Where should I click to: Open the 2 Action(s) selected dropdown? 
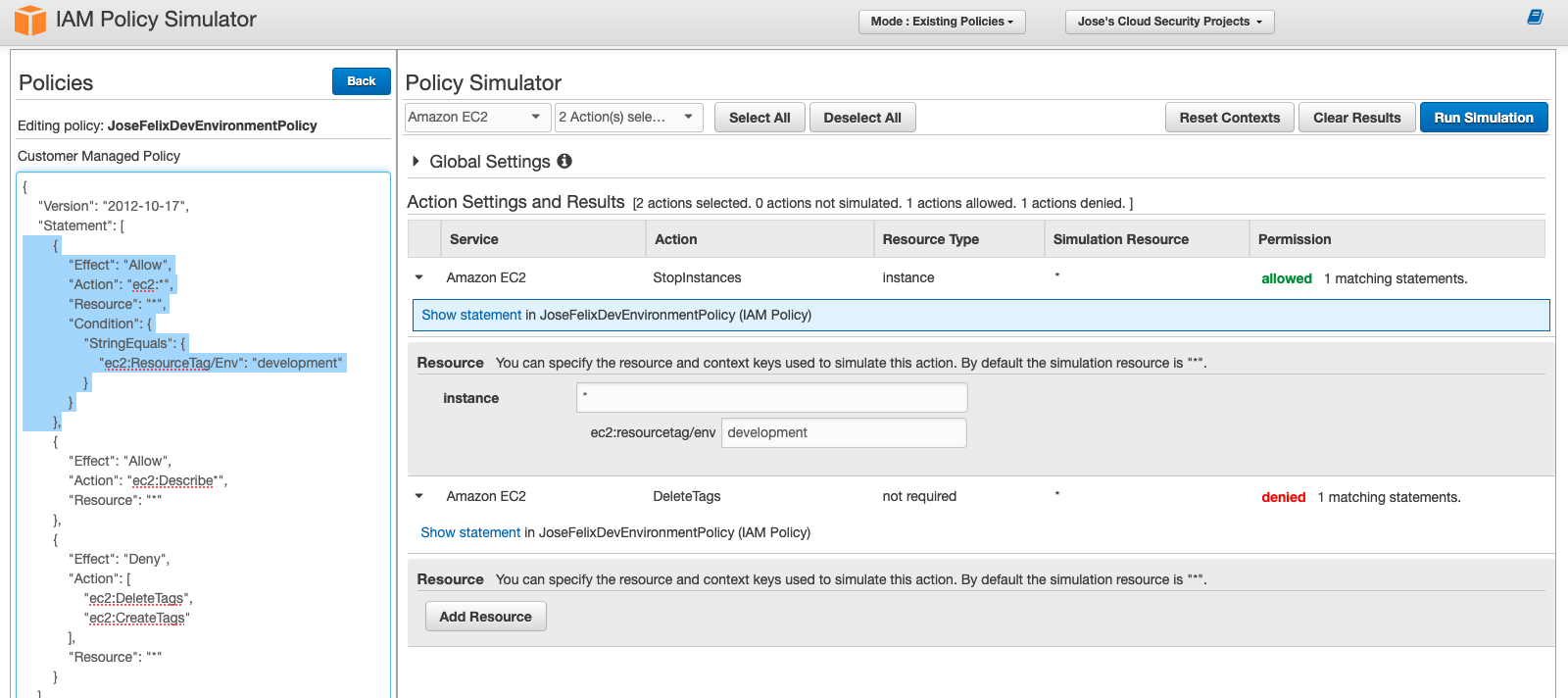[628, 117]
